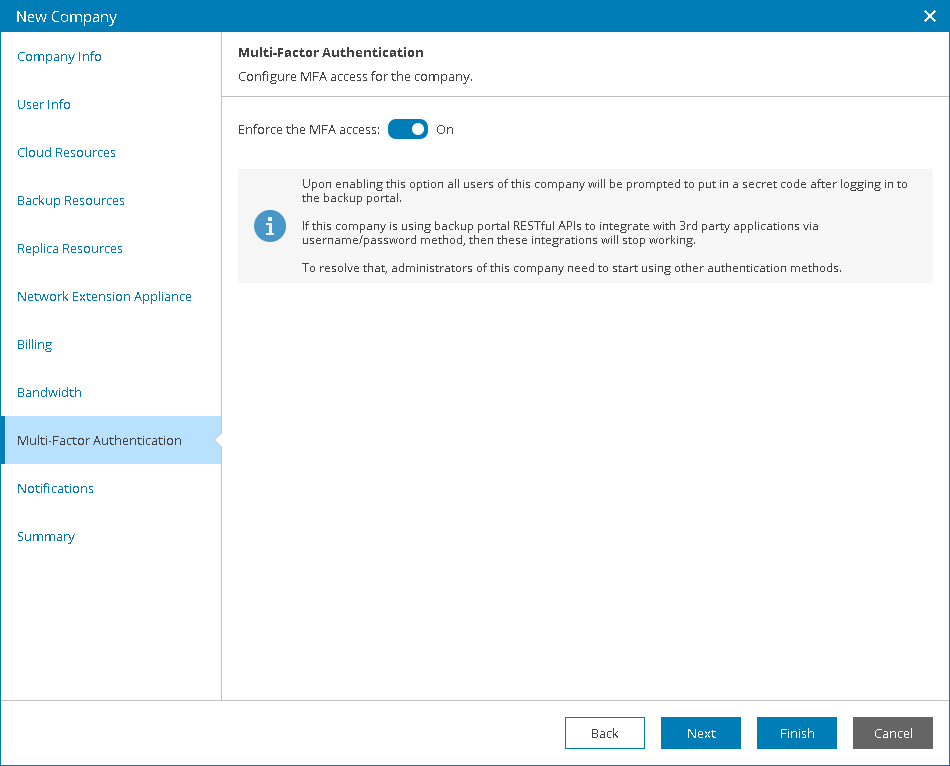Viewport: 950px width, 766px height.
Task: Go to the User Info step
Action: pyautogui.click(x=44, y=105)
